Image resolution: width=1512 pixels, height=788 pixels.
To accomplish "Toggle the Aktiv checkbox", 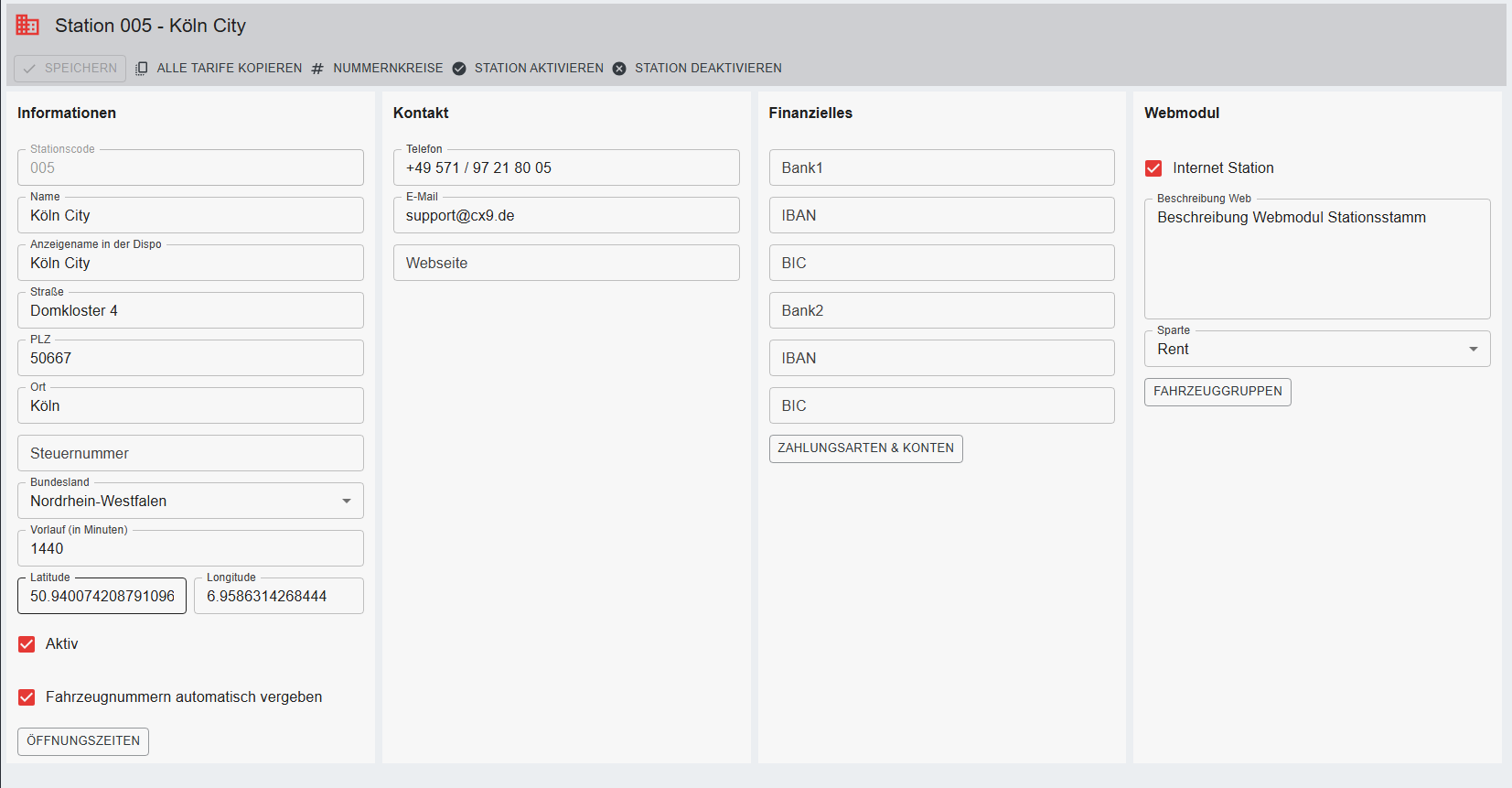I will click(x=27, y=644).
